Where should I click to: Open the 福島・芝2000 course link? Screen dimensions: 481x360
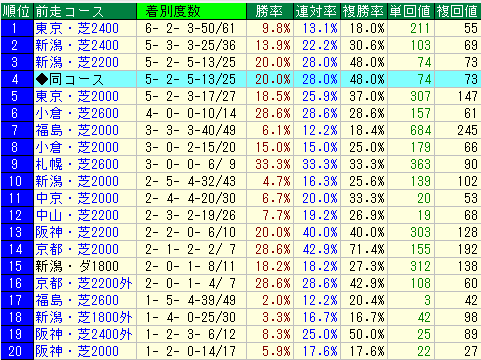coord(77,130)
